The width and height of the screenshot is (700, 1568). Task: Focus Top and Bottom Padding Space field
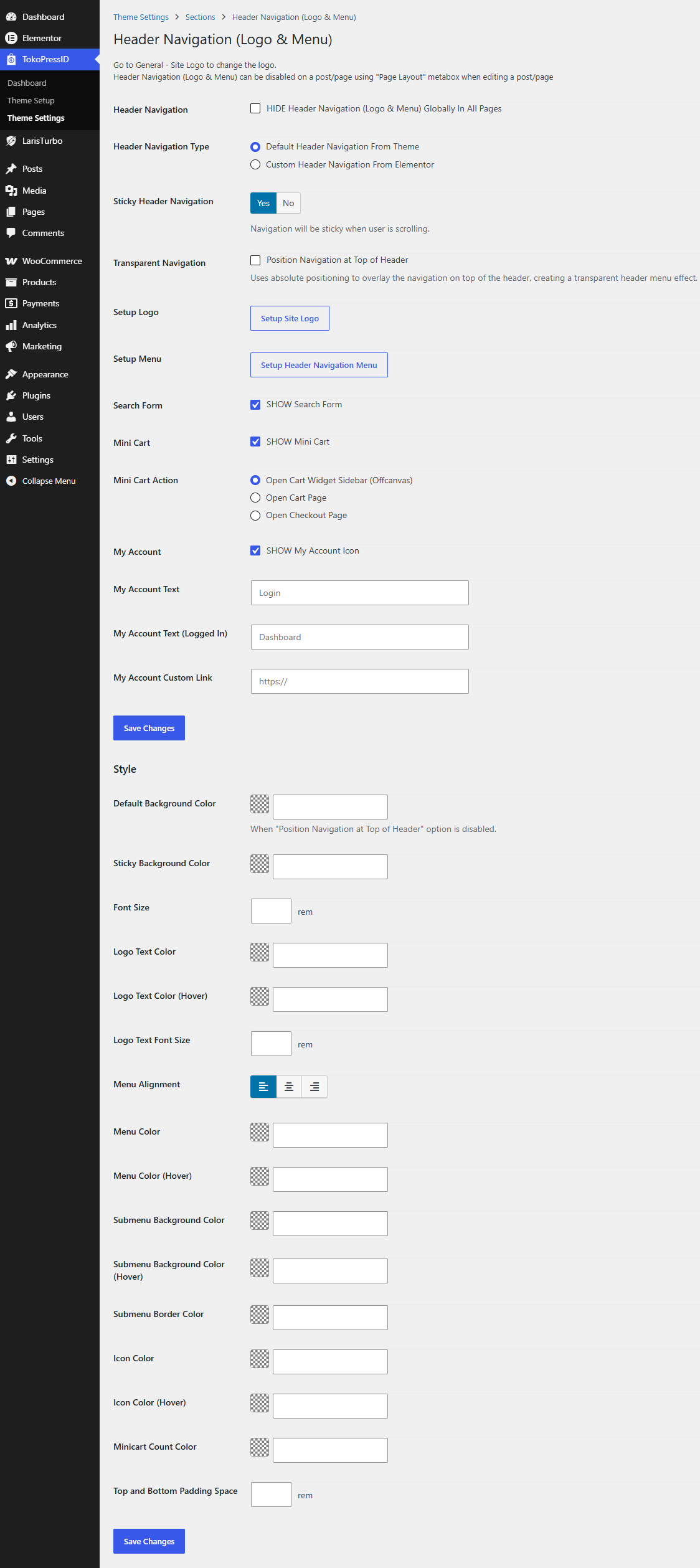click(x=271, y=1495)
